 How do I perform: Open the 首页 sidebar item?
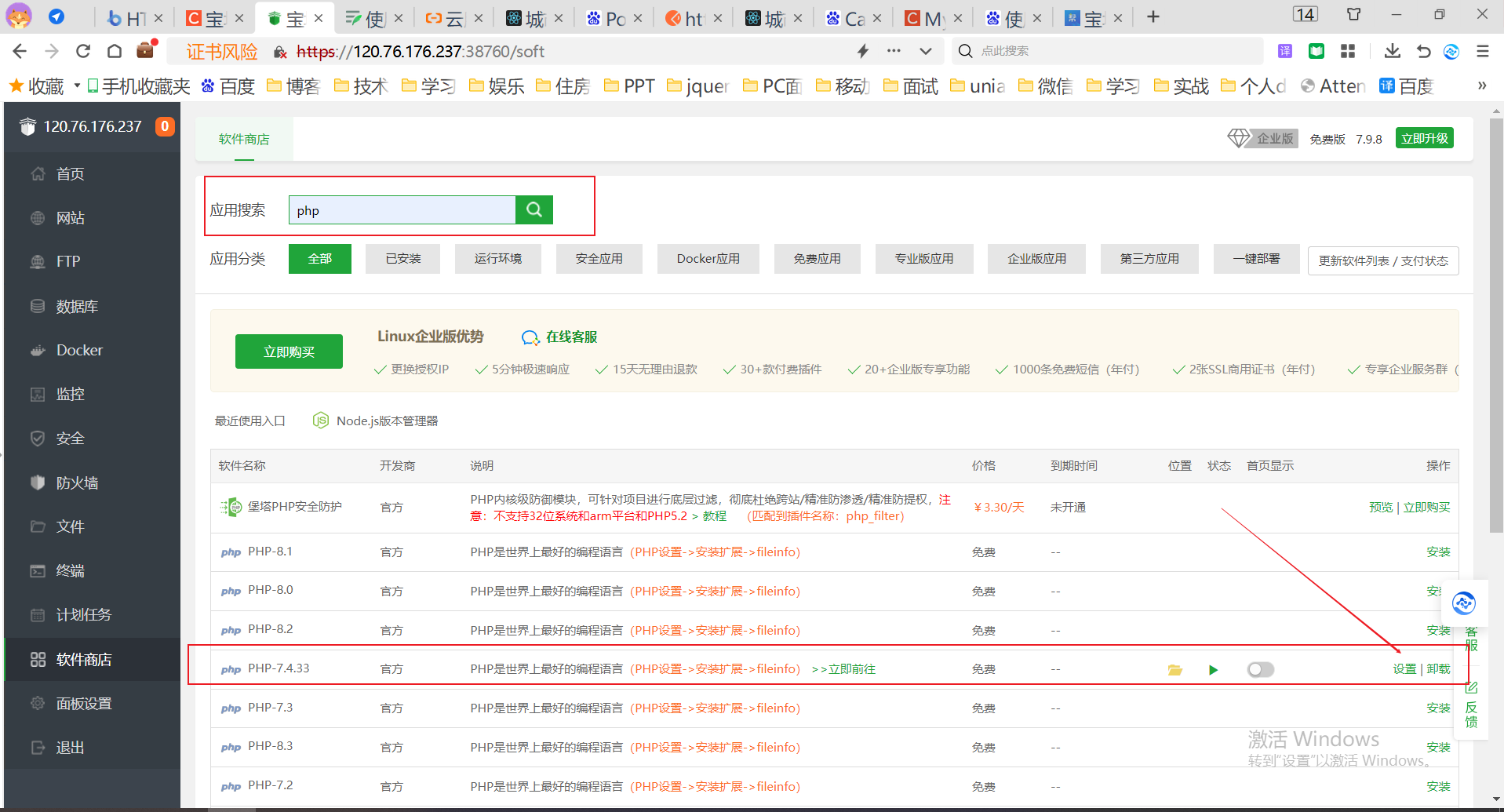pos(93,173)
